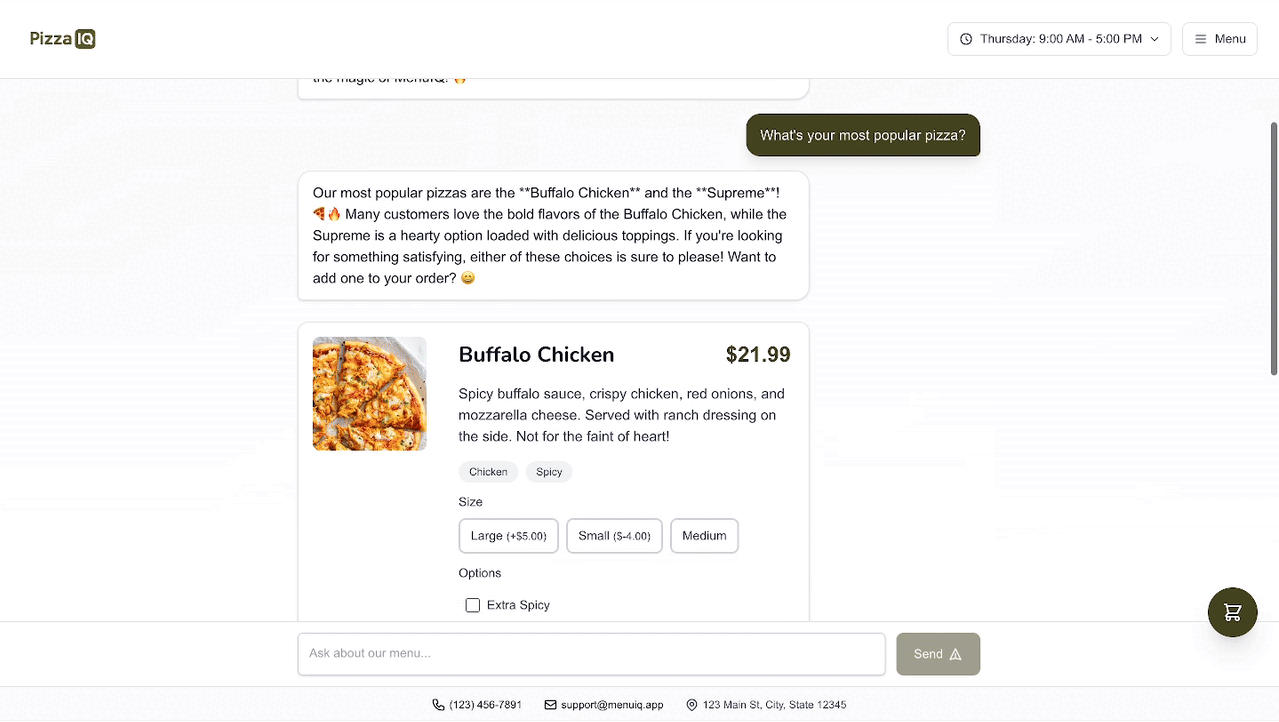Expand the Thursday store hours dropdown
Image resolution: width=1279 pixels, height=722 pixels.
click(1058, 38)
